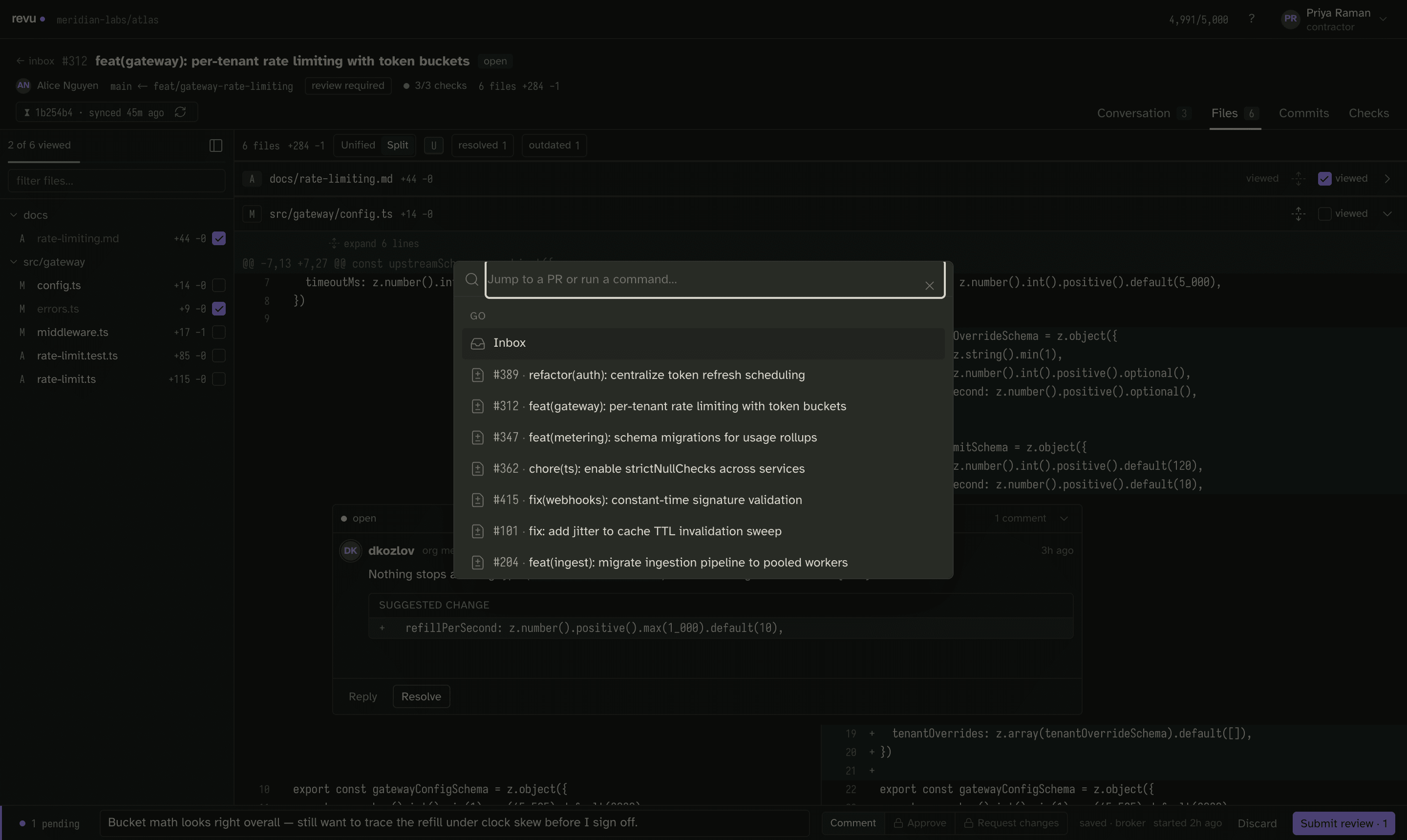The height and width of the screenshot is (840, 1407).
Task: Click Submit review button
Action: pyautogui.click(x=1343, y=823)
